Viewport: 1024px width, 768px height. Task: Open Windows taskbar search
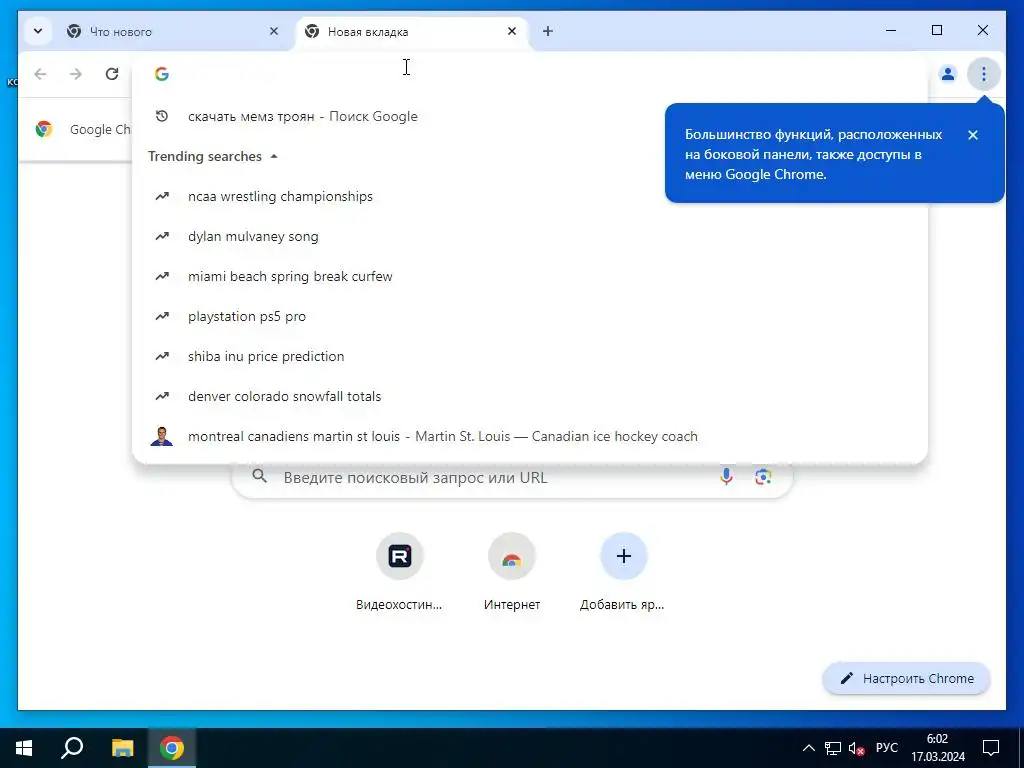tap(72, 748)
